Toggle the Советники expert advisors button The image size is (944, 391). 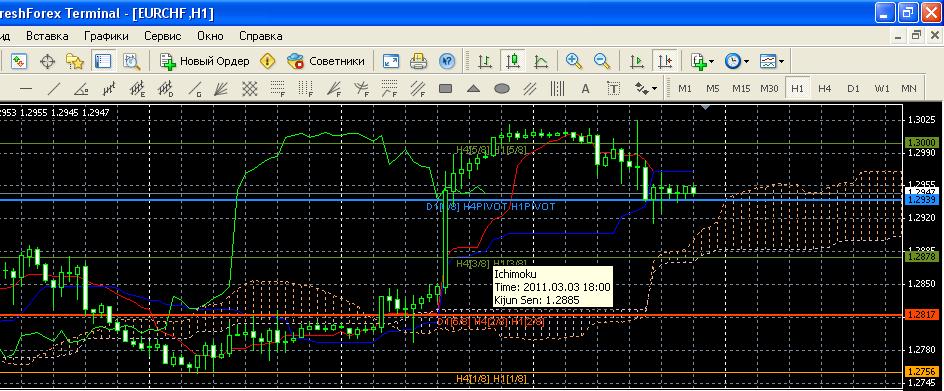click(x=326, y=61)
